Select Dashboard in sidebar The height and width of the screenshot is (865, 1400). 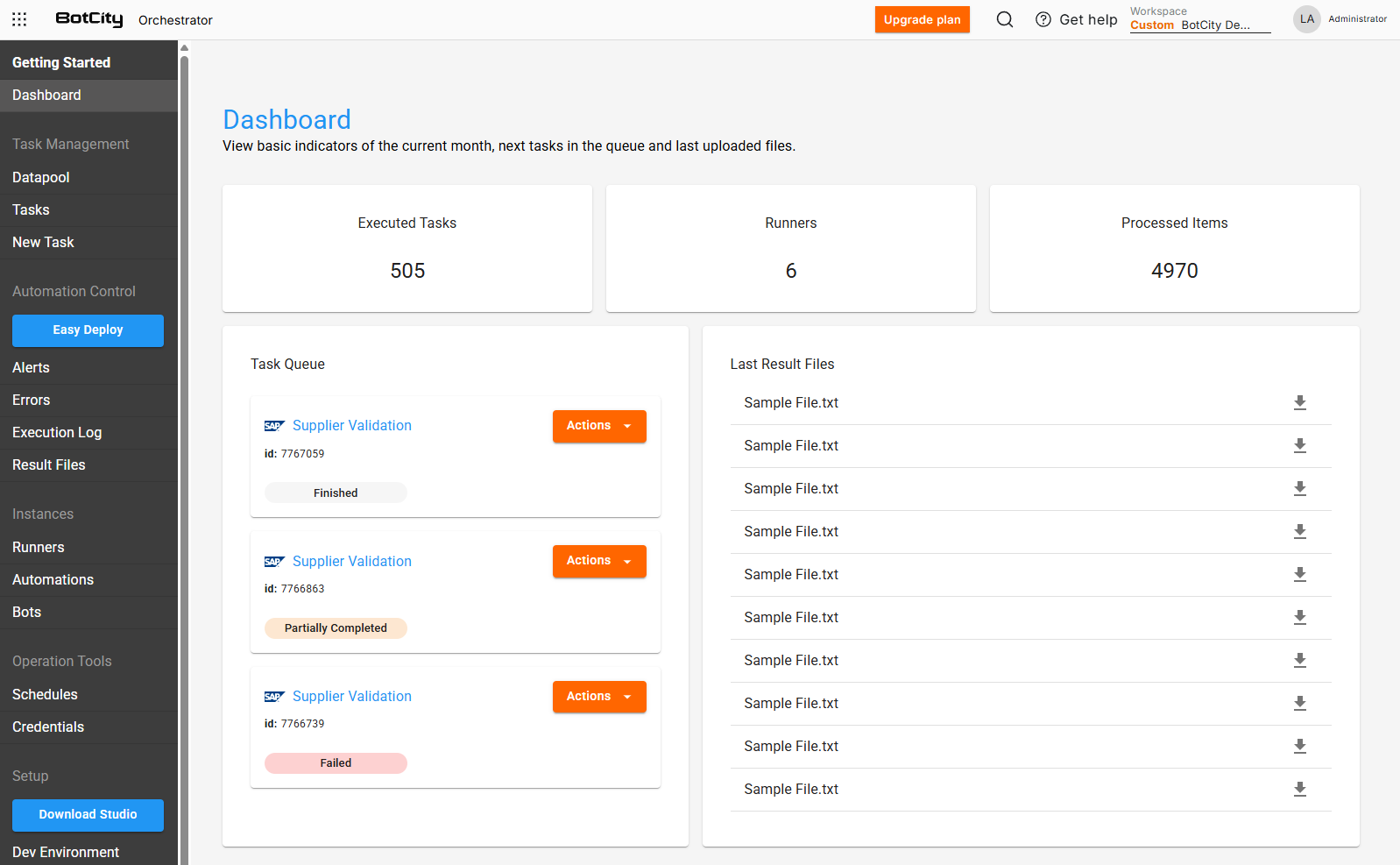click(88, 95)
